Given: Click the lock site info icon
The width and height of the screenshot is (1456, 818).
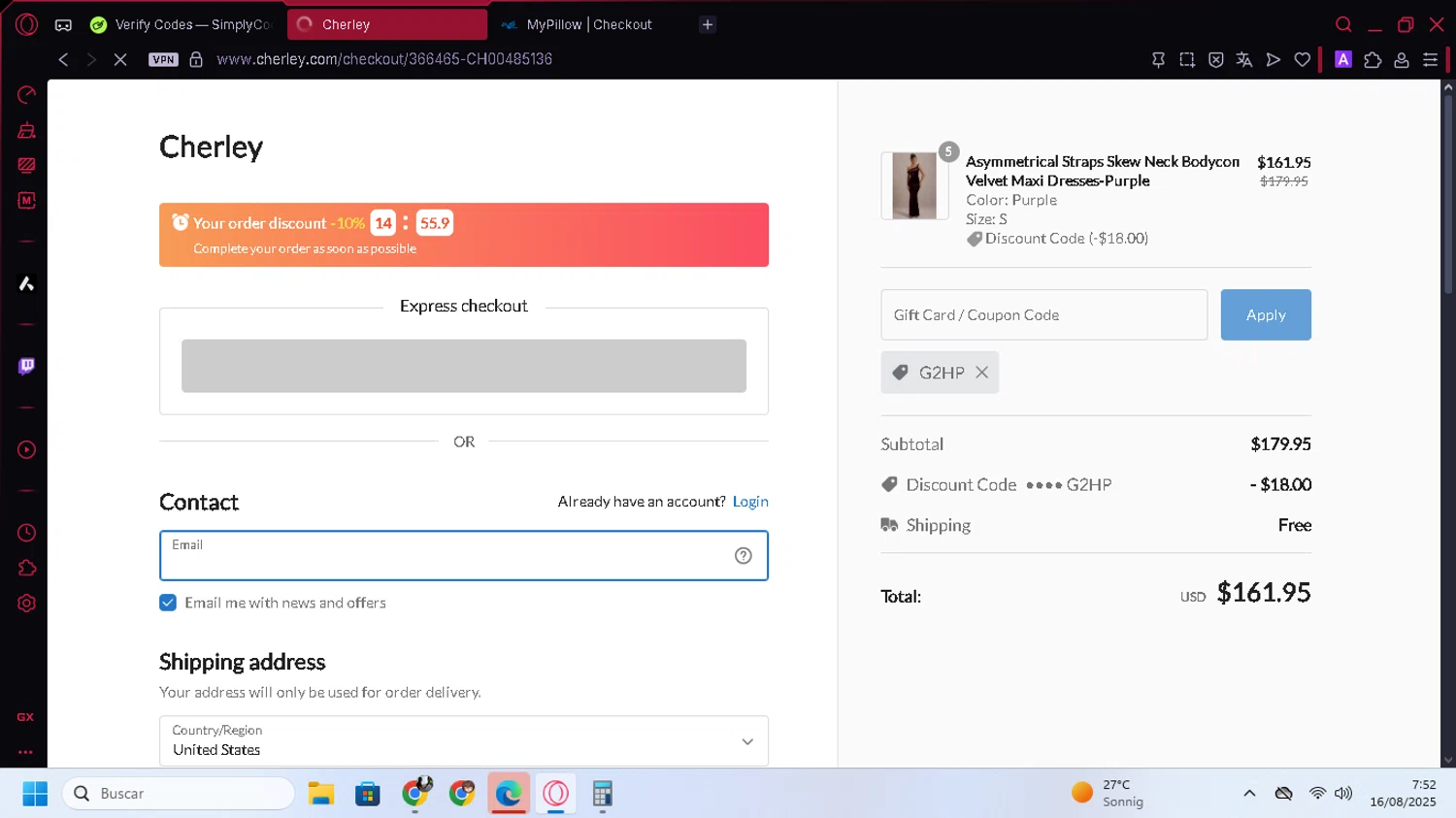Looking at the screenshot, I should [196, 59].
